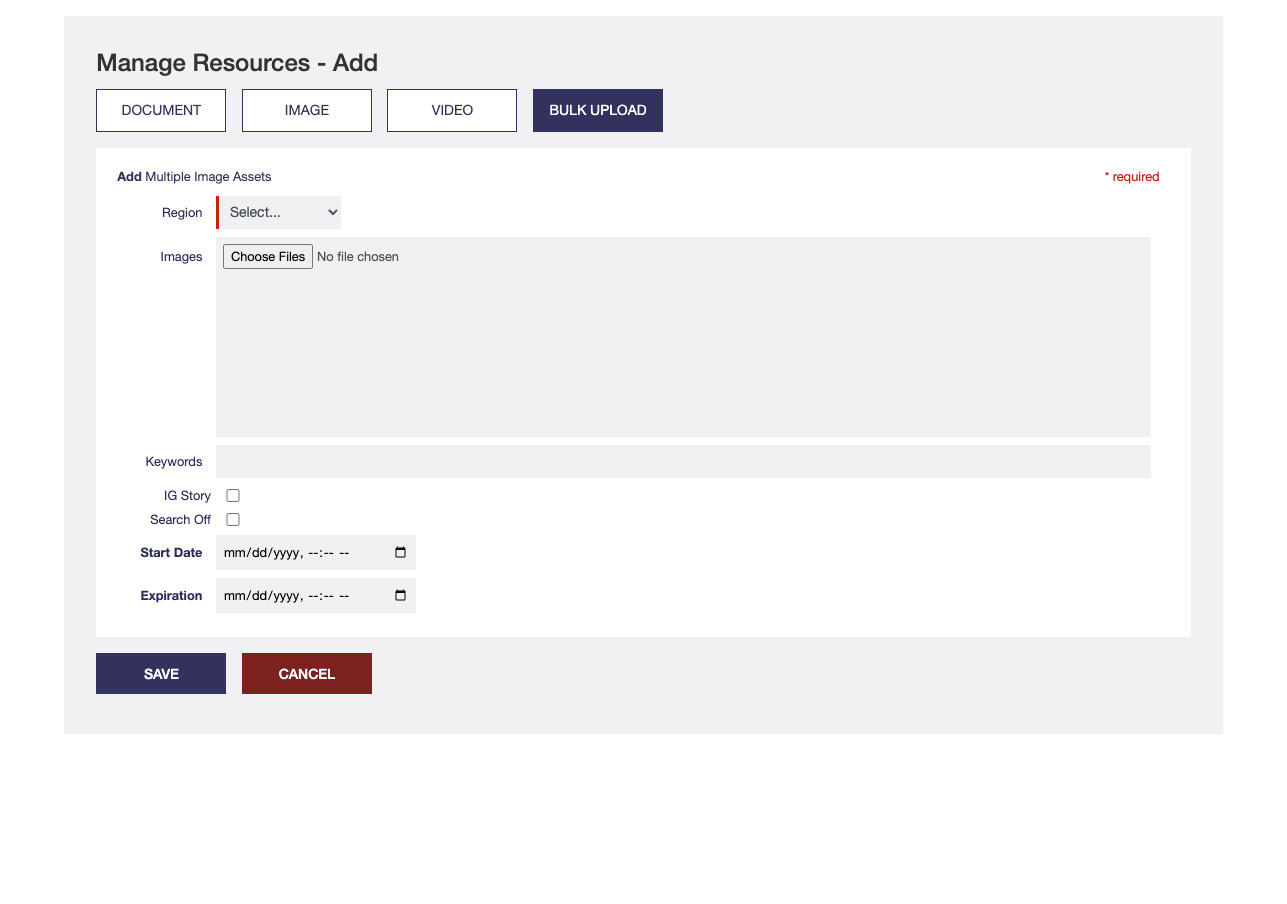Switch to the Document tab
This screenshot has width=1287, height=904.
click(x=161, y=111)
